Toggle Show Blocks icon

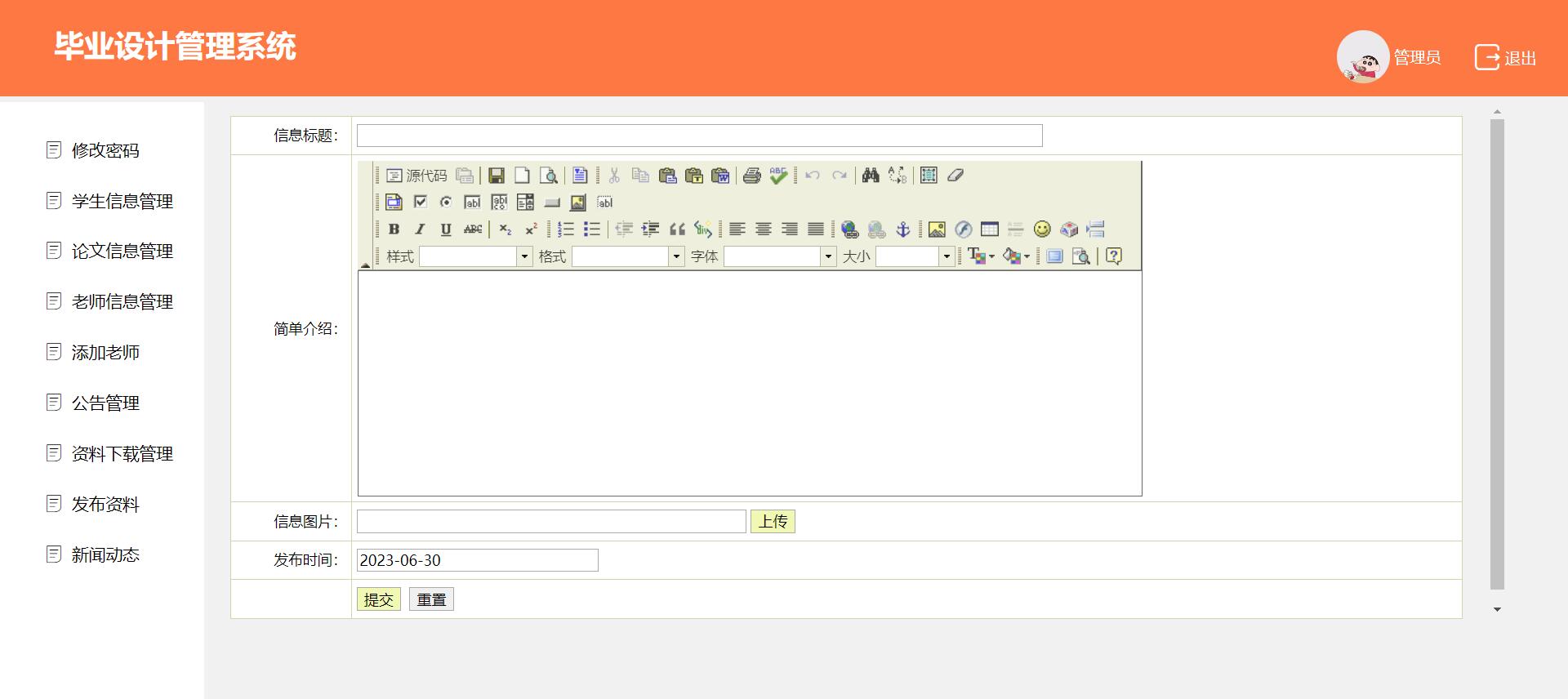point(1081,256)
